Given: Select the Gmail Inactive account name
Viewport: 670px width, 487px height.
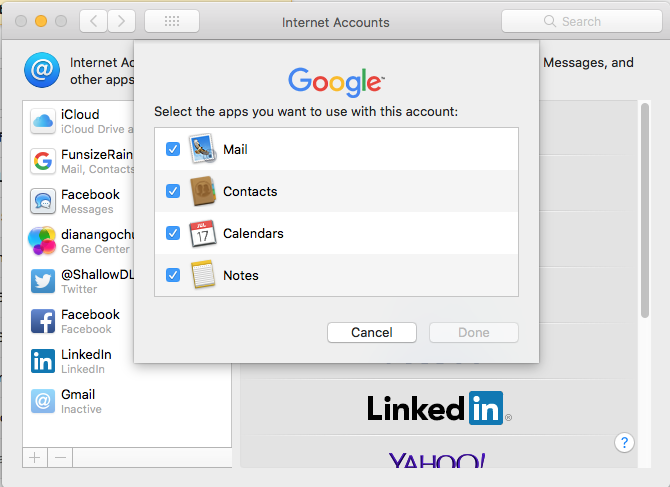Looking at the screenshot, I should 78,394.
